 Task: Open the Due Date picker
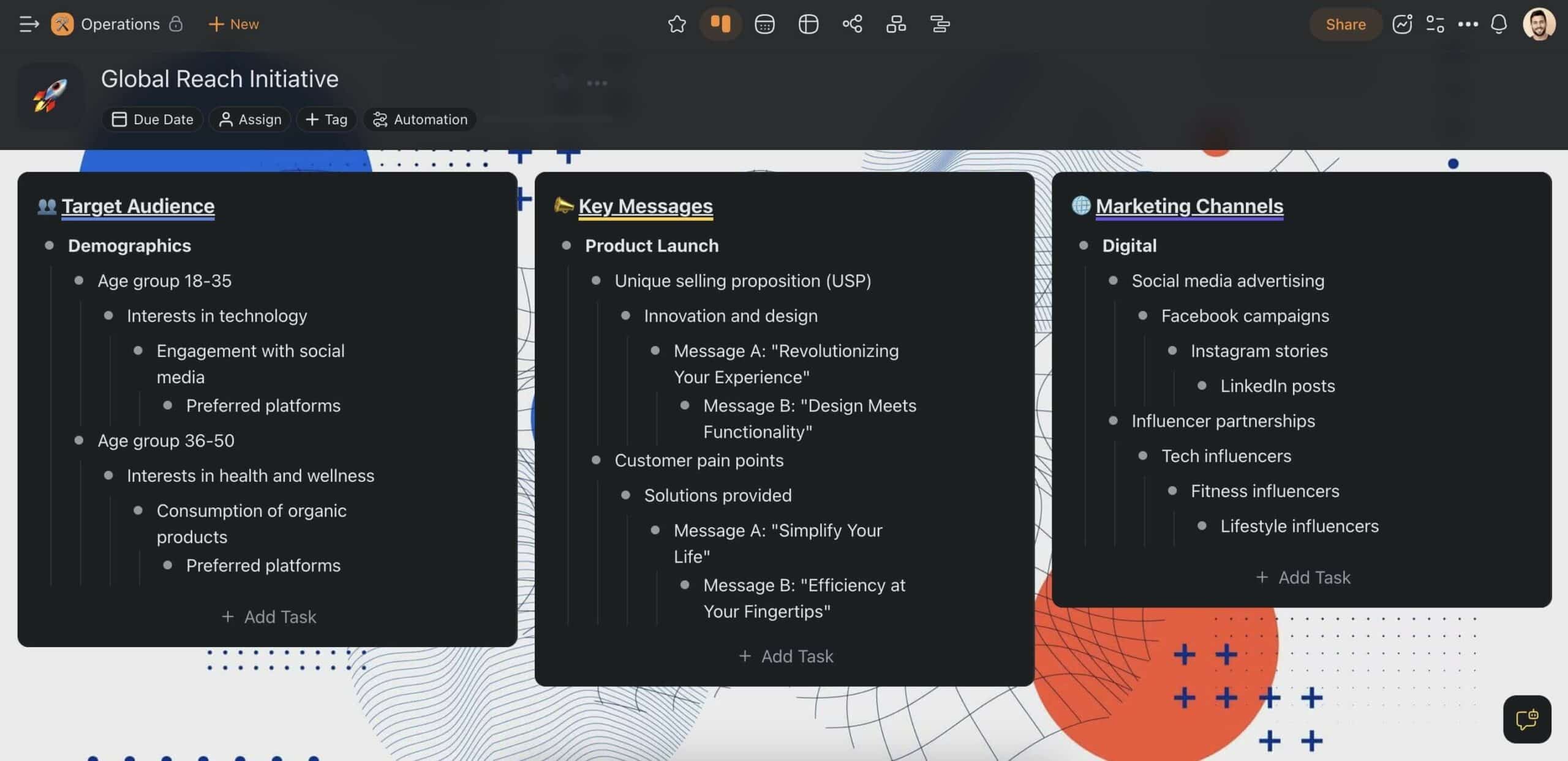[x=153, y=119]
